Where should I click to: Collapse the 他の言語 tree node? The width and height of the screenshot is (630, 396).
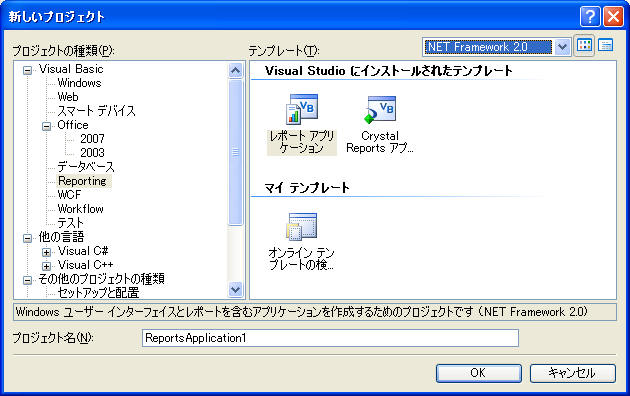point(27,238)
